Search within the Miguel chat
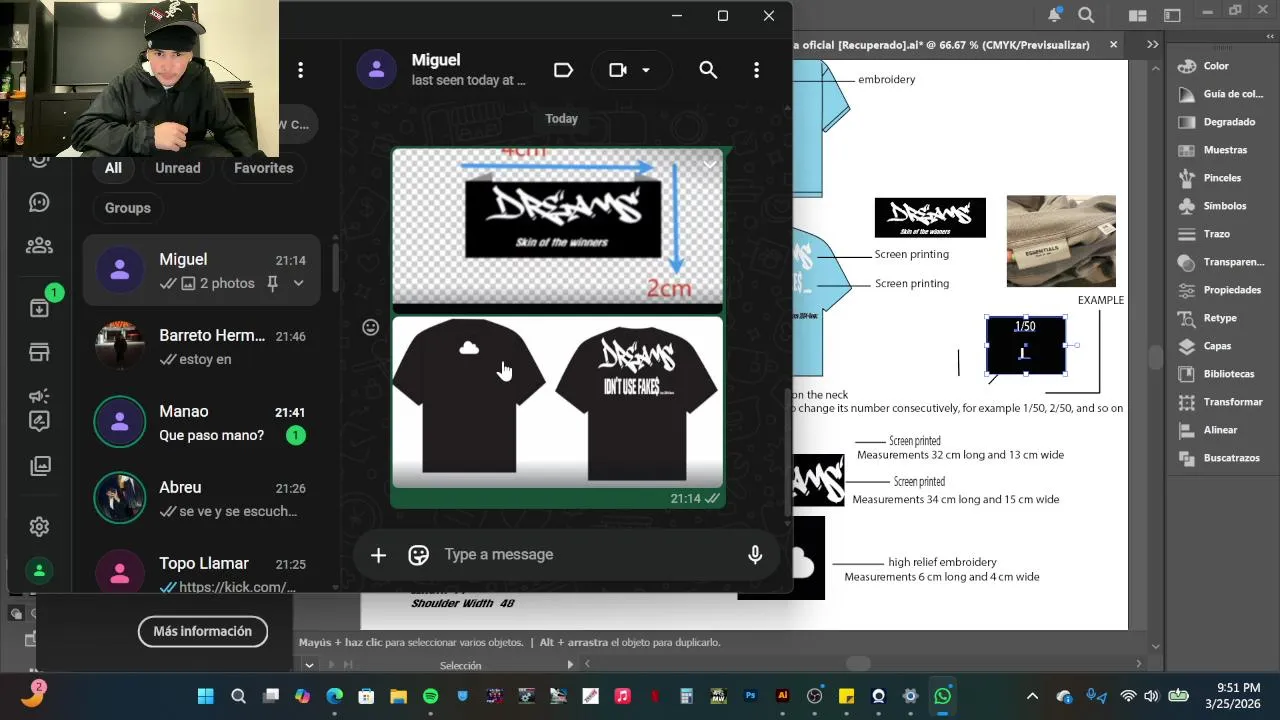This screenshot has width=1280, height=720. (x=708, y=70)
